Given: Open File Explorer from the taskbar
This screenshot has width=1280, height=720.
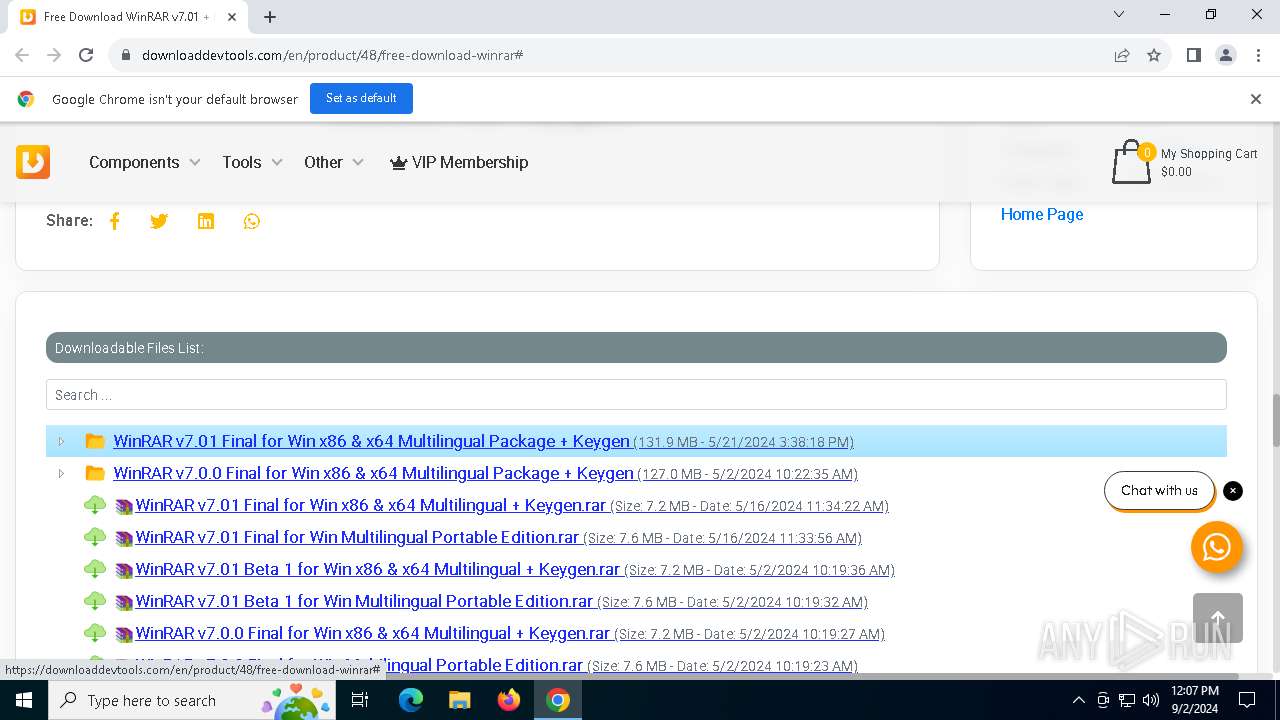Looking at the screenshot, I should pos(460,700).
